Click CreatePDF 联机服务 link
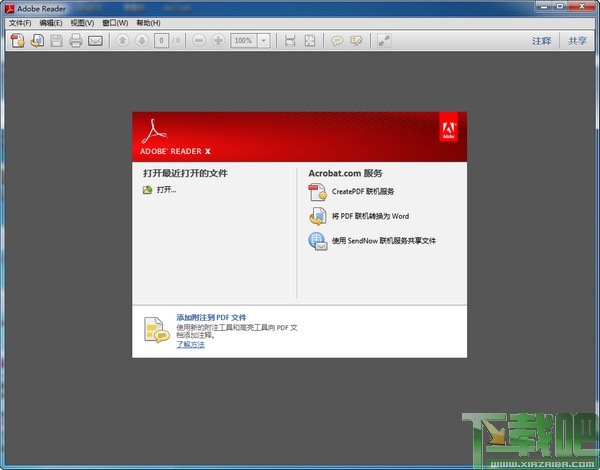The height and width of the screenshot is (470, 600). 363,191
